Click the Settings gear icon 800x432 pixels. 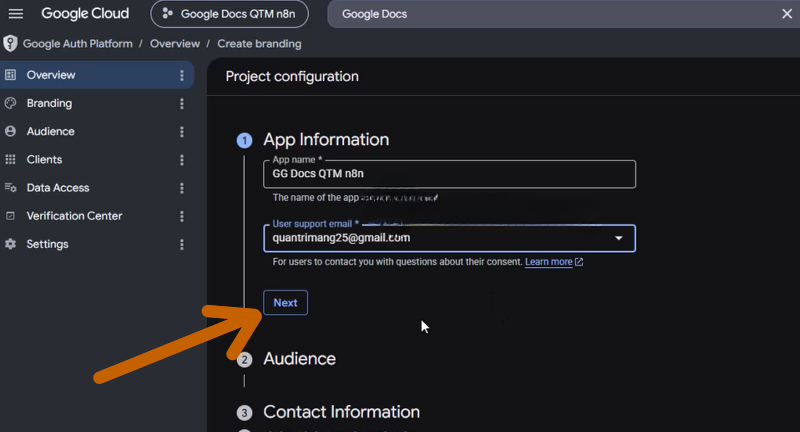point(10,244)
